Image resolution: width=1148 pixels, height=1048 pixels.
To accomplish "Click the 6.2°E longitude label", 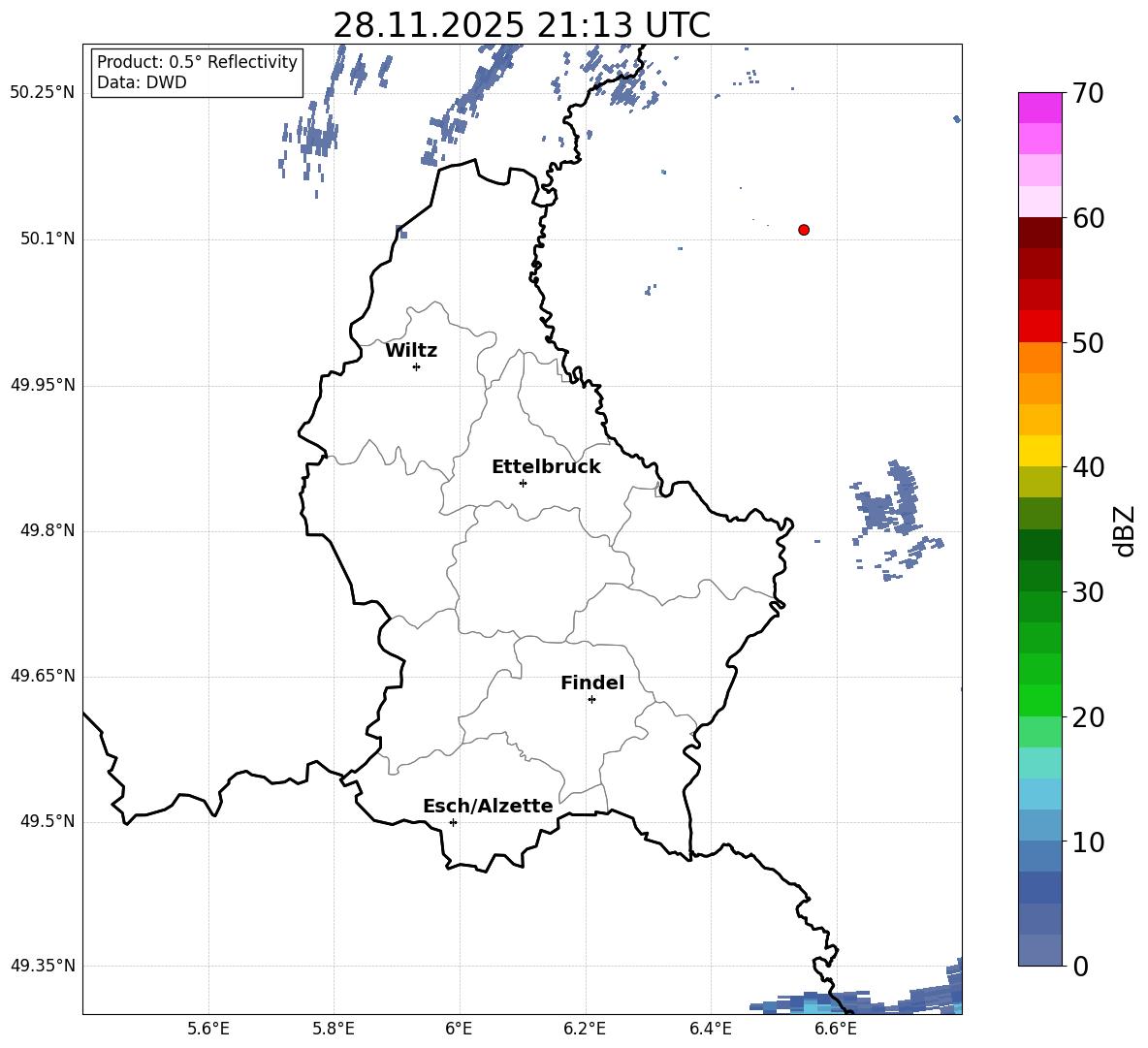I will (585, 1029).
